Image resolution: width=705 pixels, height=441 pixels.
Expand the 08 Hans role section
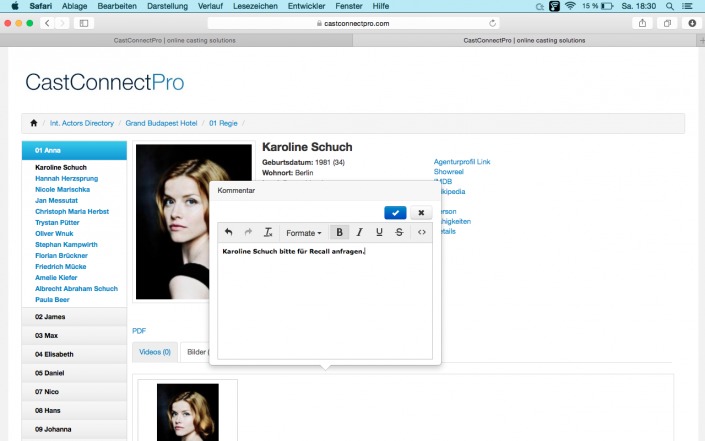click(x=74, y=411)
